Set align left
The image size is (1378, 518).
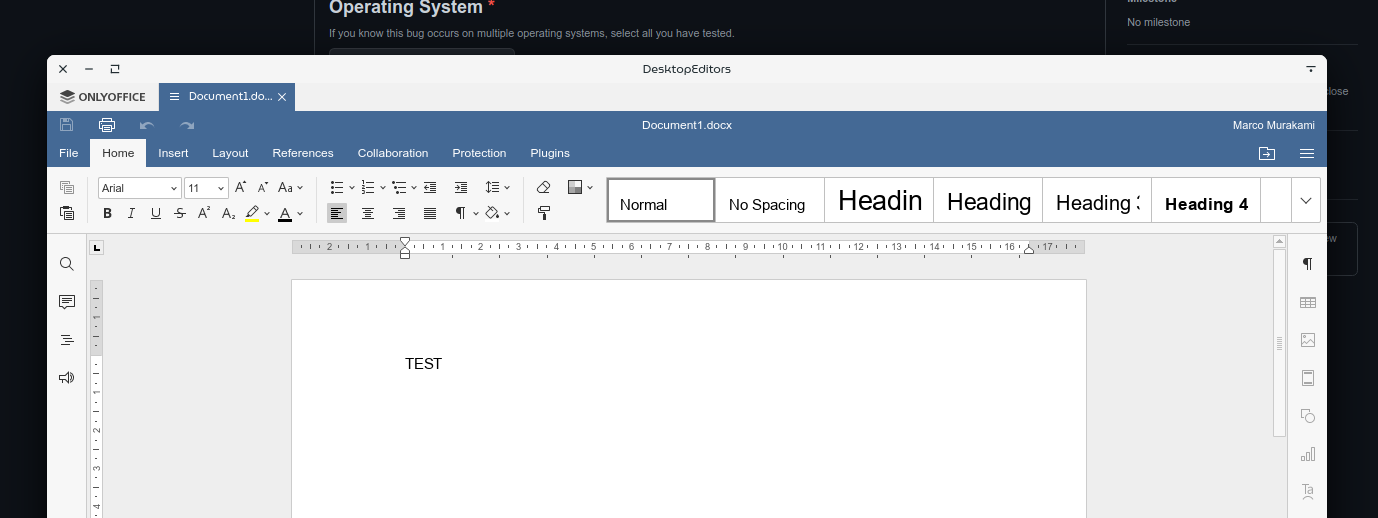(337, 213)
